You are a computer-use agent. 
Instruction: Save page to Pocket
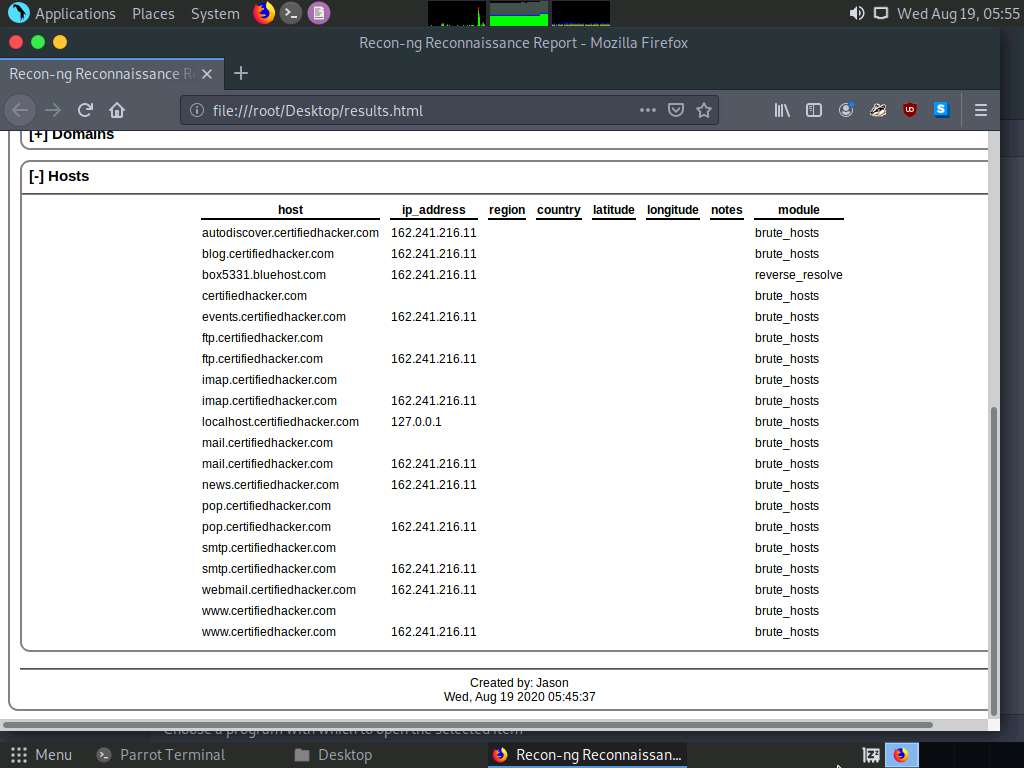point(676,110)
